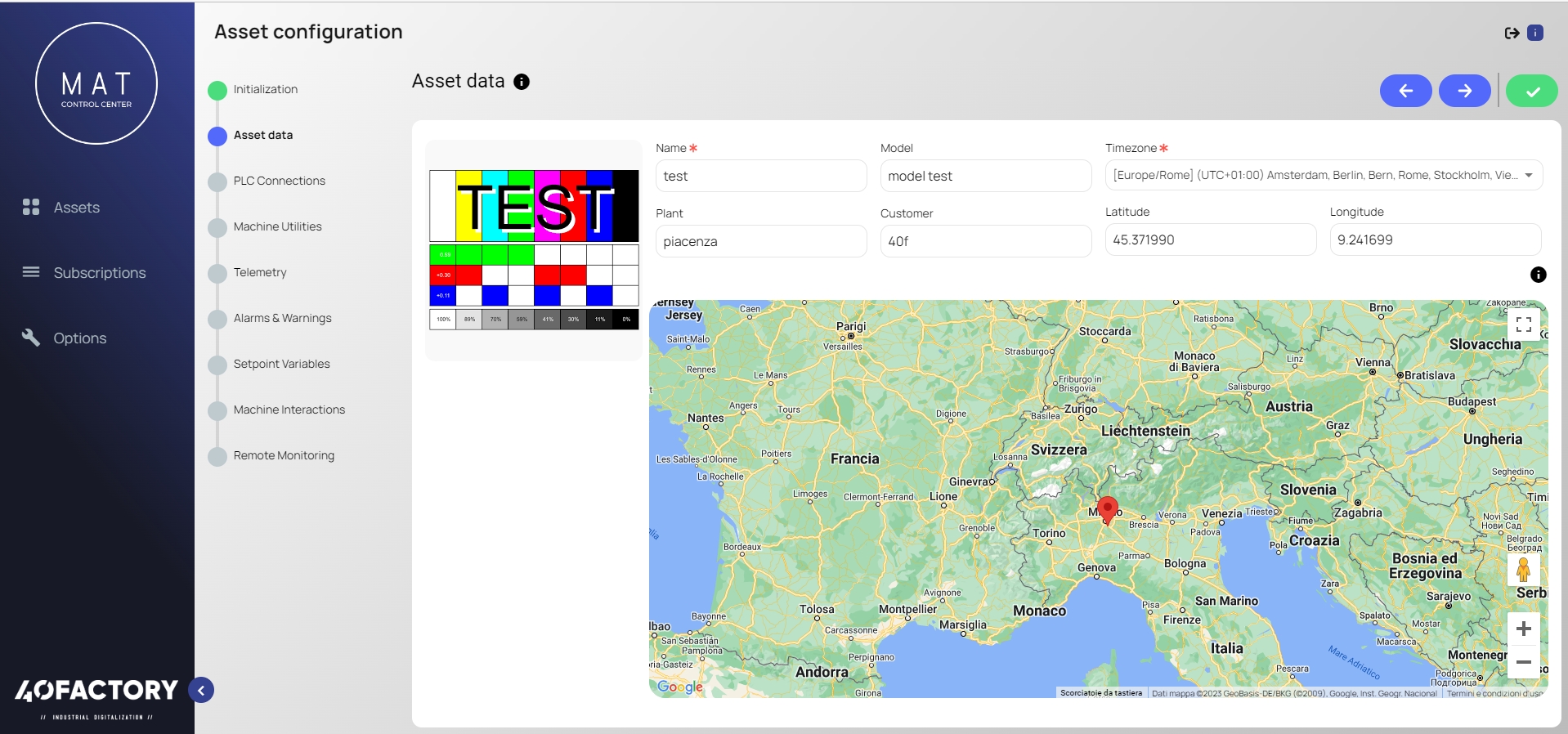Zoom out on the map
The height and width of the screenshot is (734, 1568).
(x=1523, y=662)
